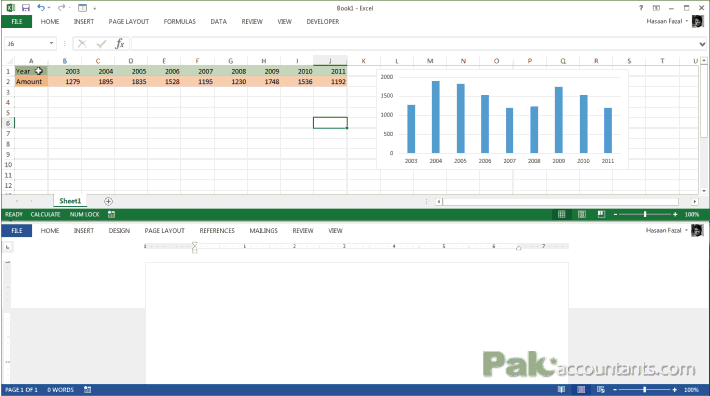Open the Excel FILE tab
Viewport: 710px width, 396px height.
(x=17, y=22)
